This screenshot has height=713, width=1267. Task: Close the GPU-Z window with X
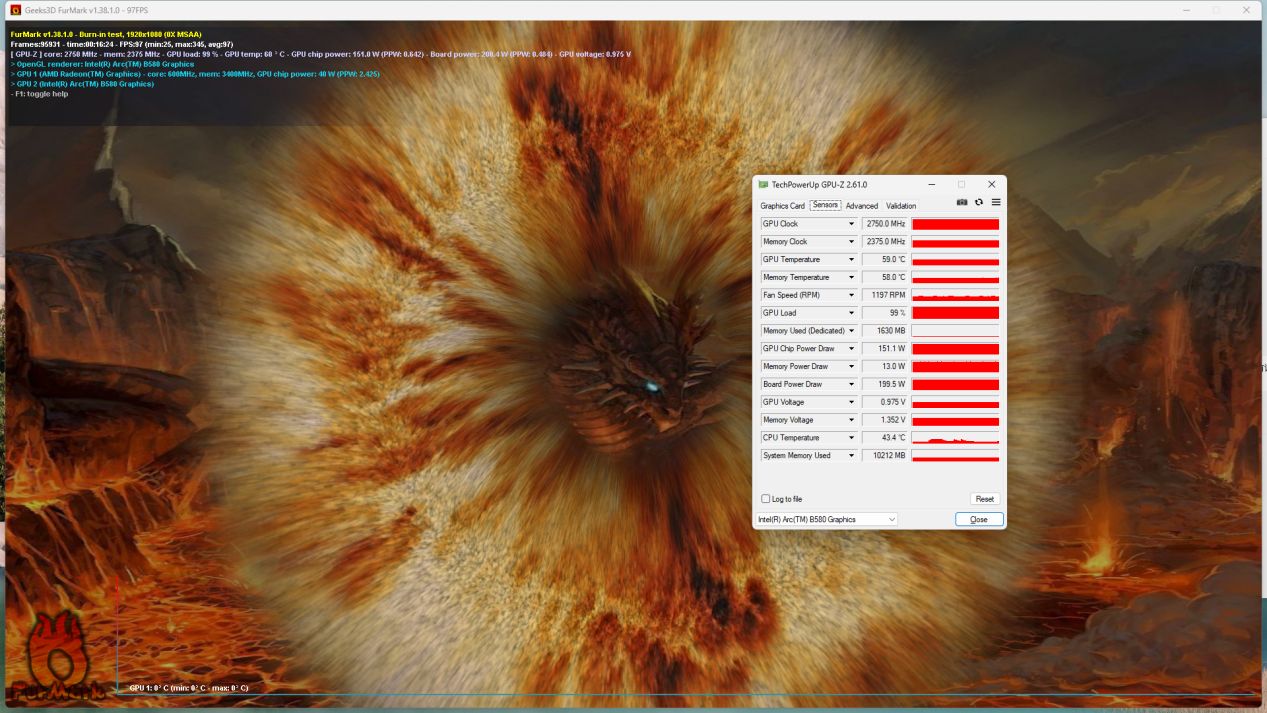[x=992, y=184]
